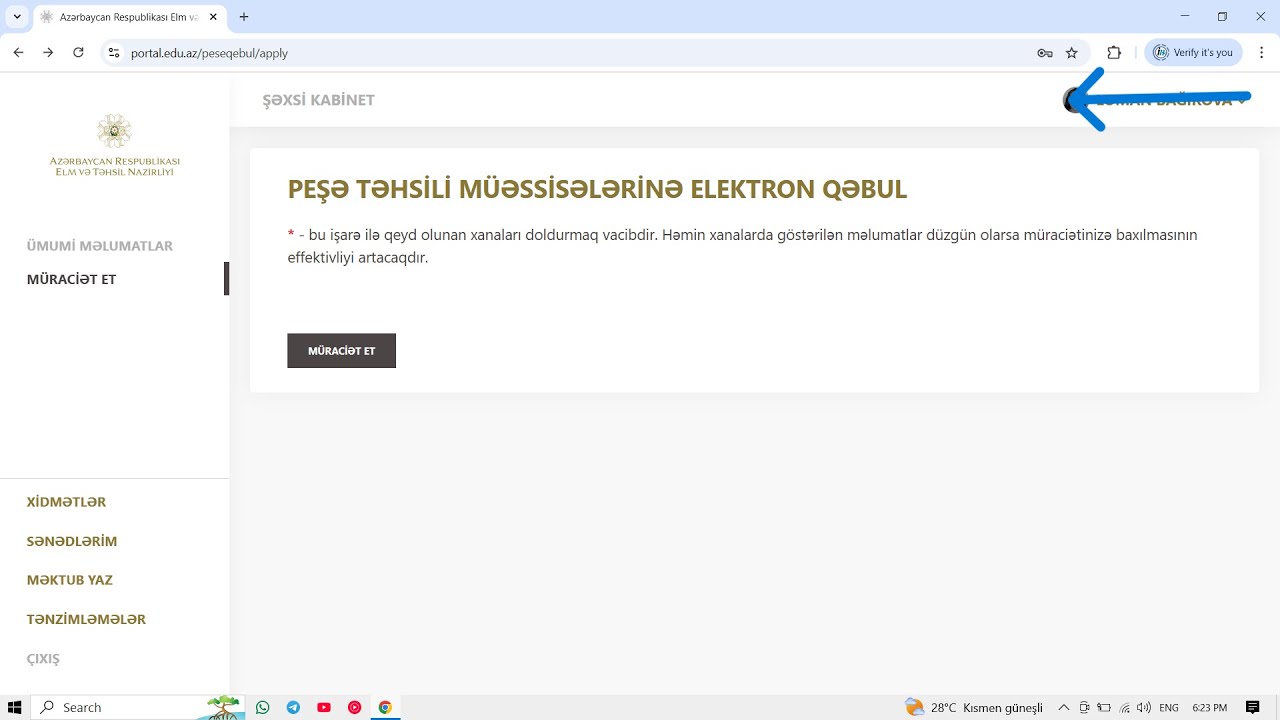
Task: Close the current browser tab
Action: tap(213, 17)
